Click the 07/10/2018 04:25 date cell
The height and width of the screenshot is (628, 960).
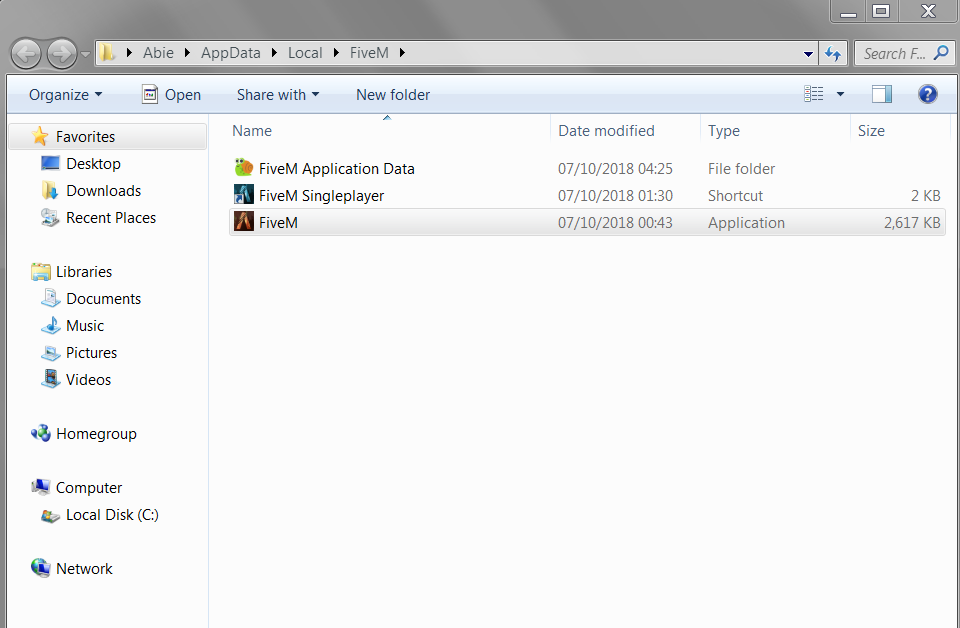click(615, 169)
